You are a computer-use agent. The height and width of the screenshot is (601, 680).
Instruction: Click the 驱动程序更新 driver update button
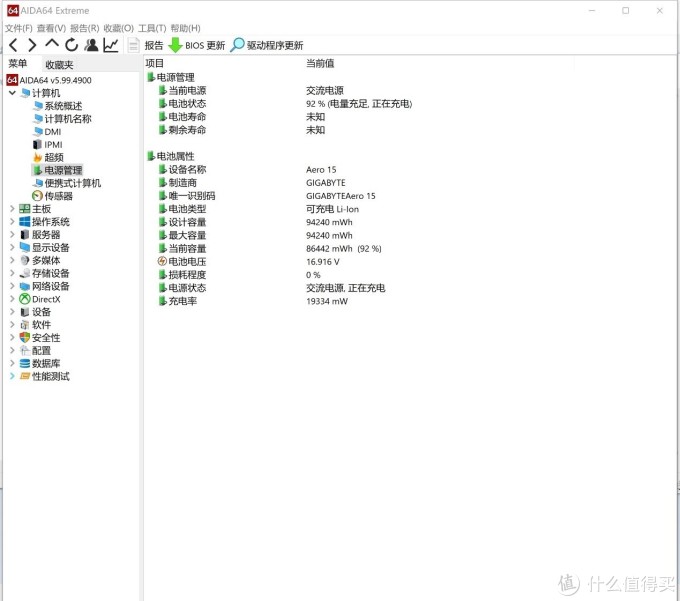click(x=267, y=45)
